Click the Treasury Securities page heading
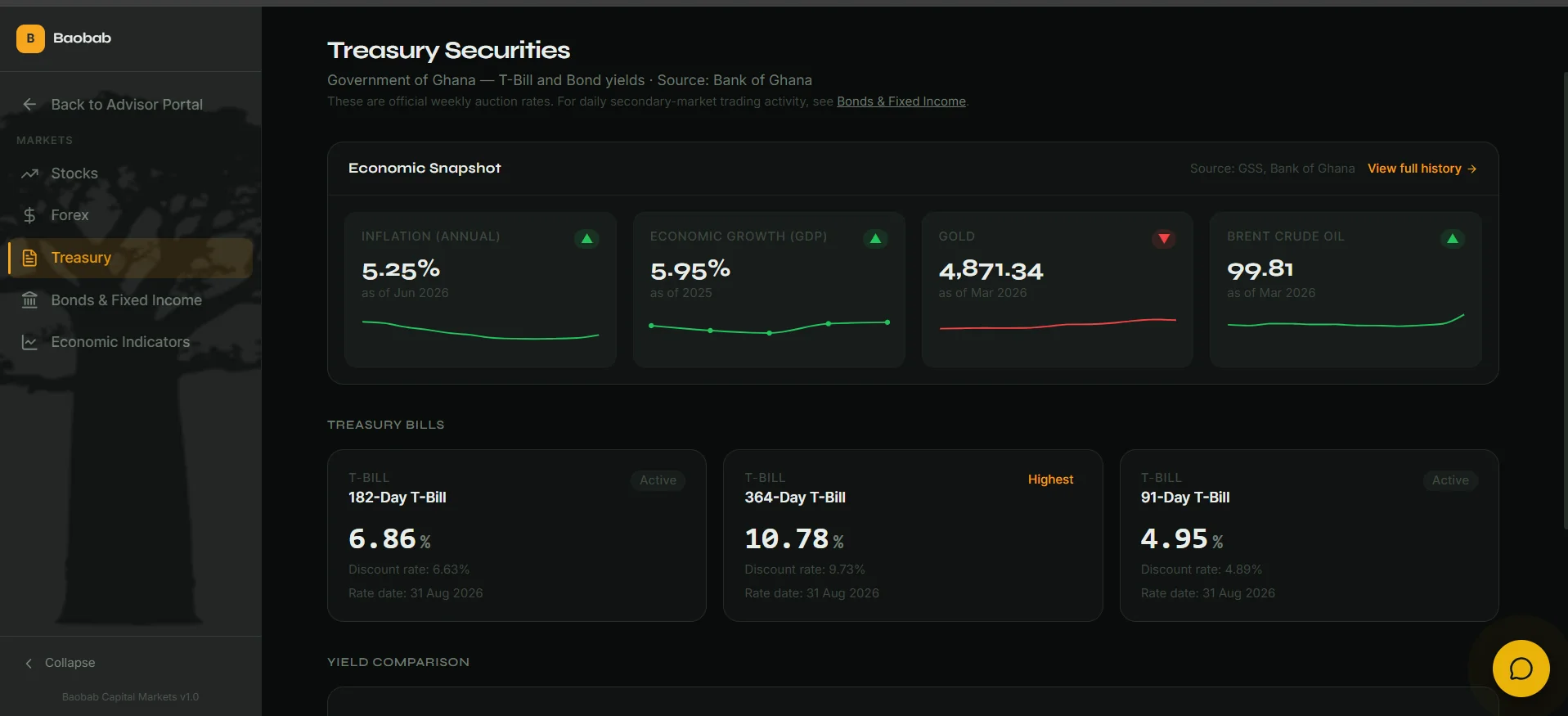1568x716 pixels. pyautogui.click(x=448, y=51)
